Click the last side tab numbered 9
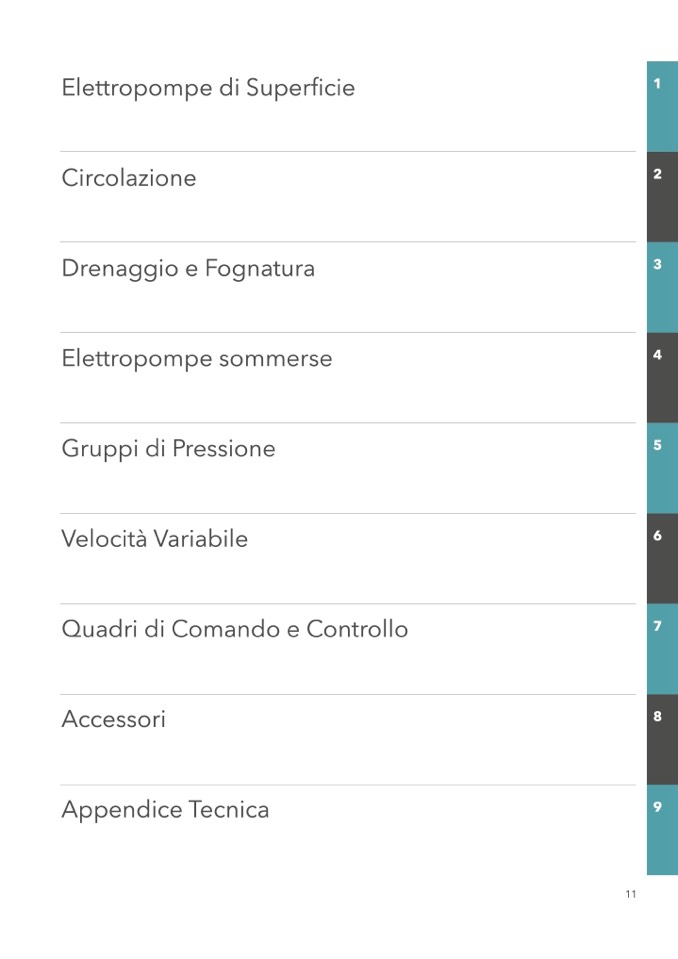 pyautogui.click(x=661, y=829)
